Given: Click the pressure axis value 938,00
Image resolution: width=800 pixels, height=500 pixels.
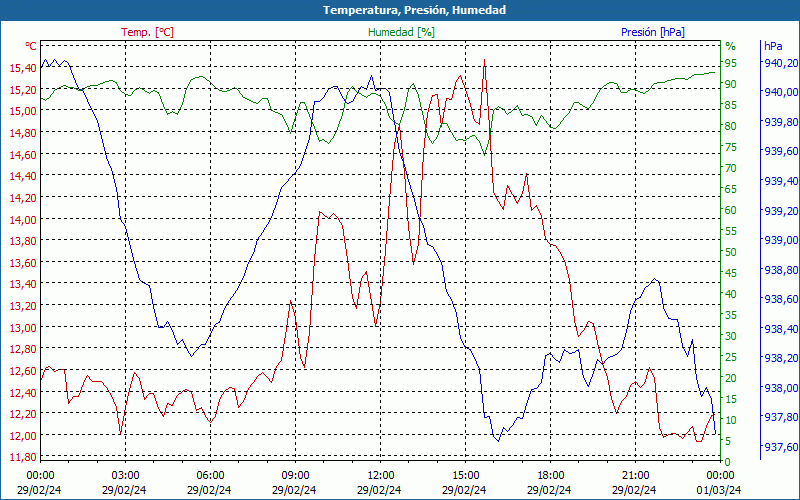Looking at the screenshot, I should tap(781, 388).
